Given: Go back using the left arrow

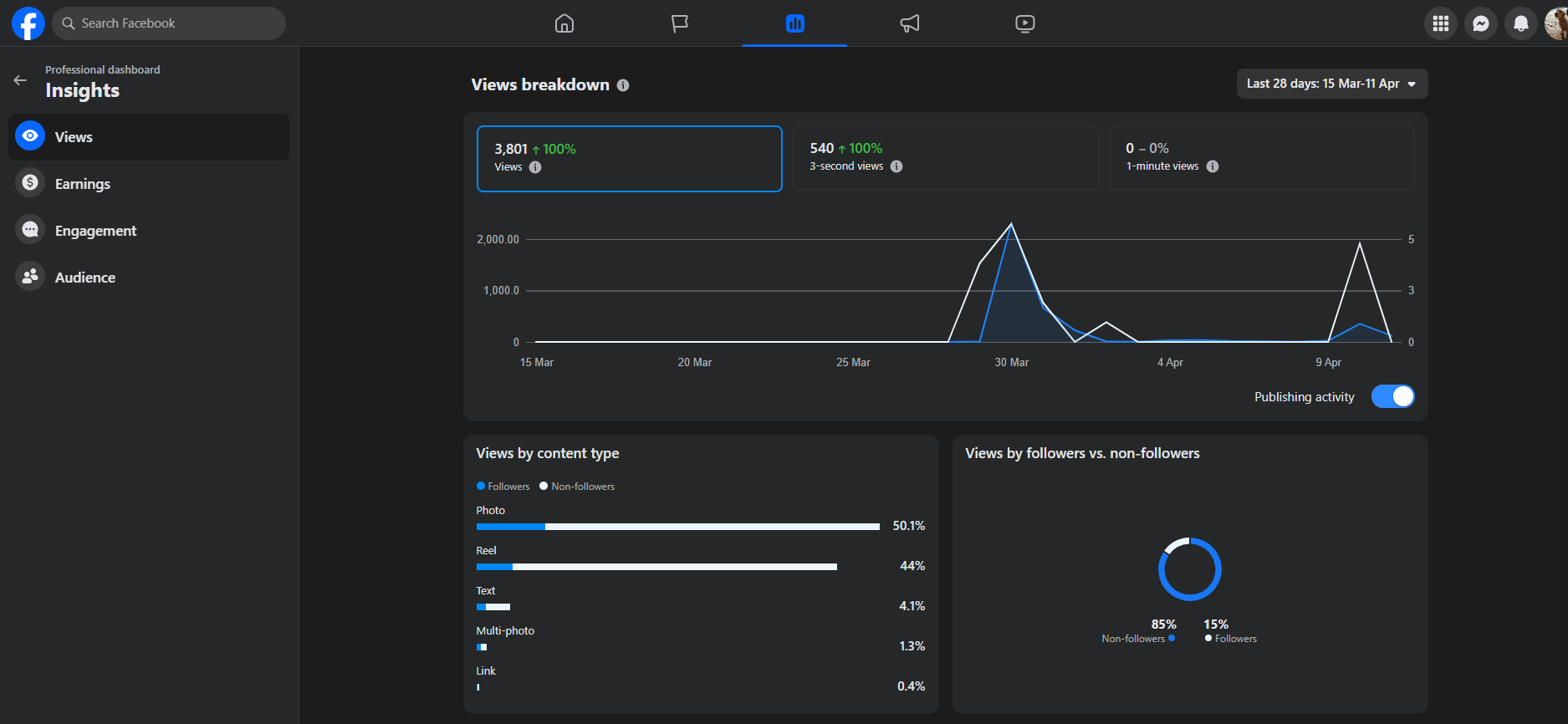Looking at the screenshot, I should [20, 80].
